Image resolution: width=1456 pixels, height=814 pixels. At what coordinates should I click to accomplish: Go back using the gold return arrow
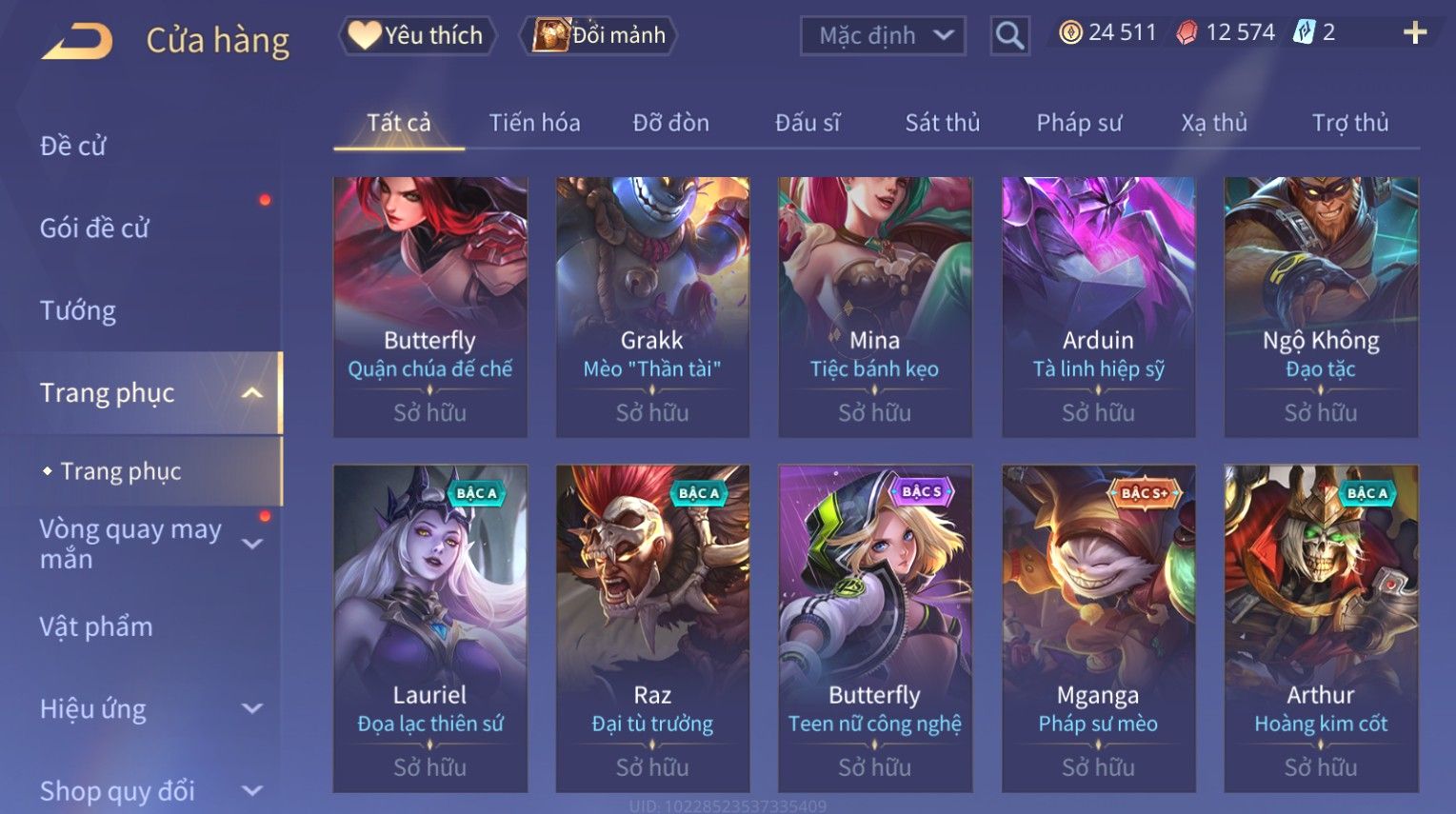77,41
